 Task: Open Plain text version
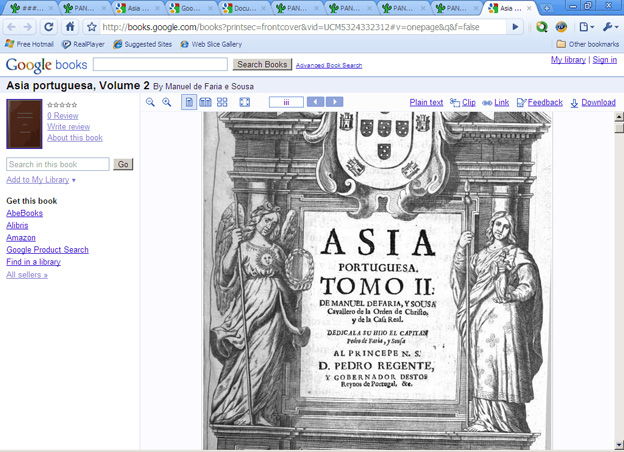426,102
